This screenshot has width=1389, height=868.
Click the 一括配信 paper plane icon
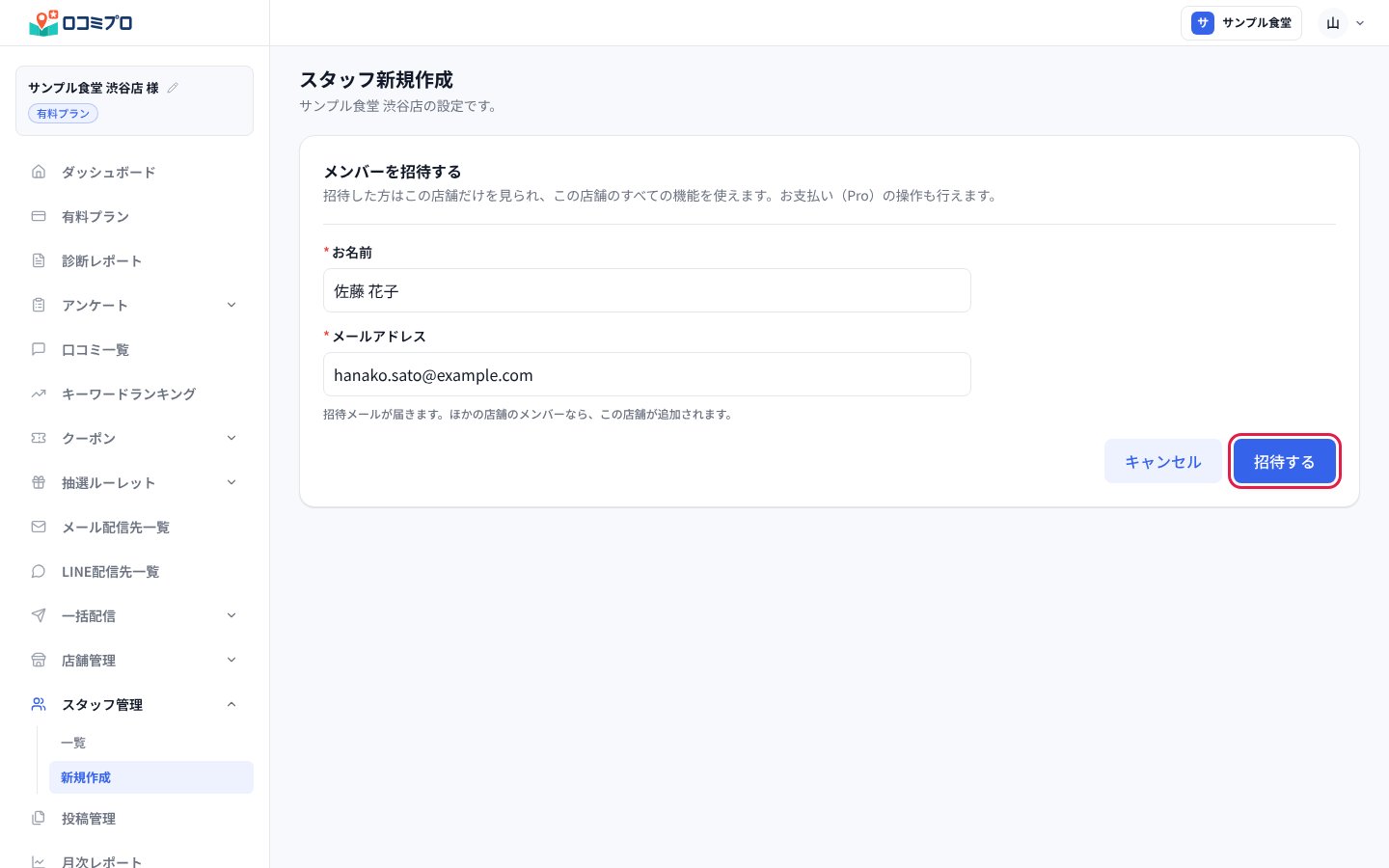39,615
